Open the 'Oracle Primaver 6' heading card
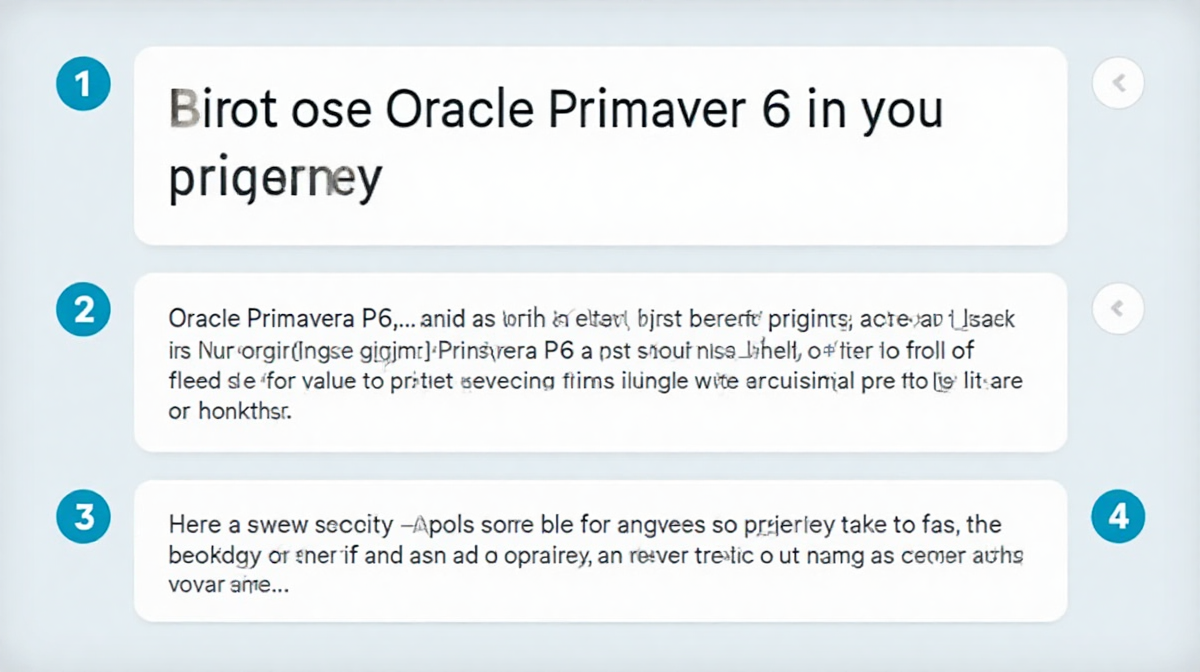Screen dimensions: 1200x672 coord(600,145)
